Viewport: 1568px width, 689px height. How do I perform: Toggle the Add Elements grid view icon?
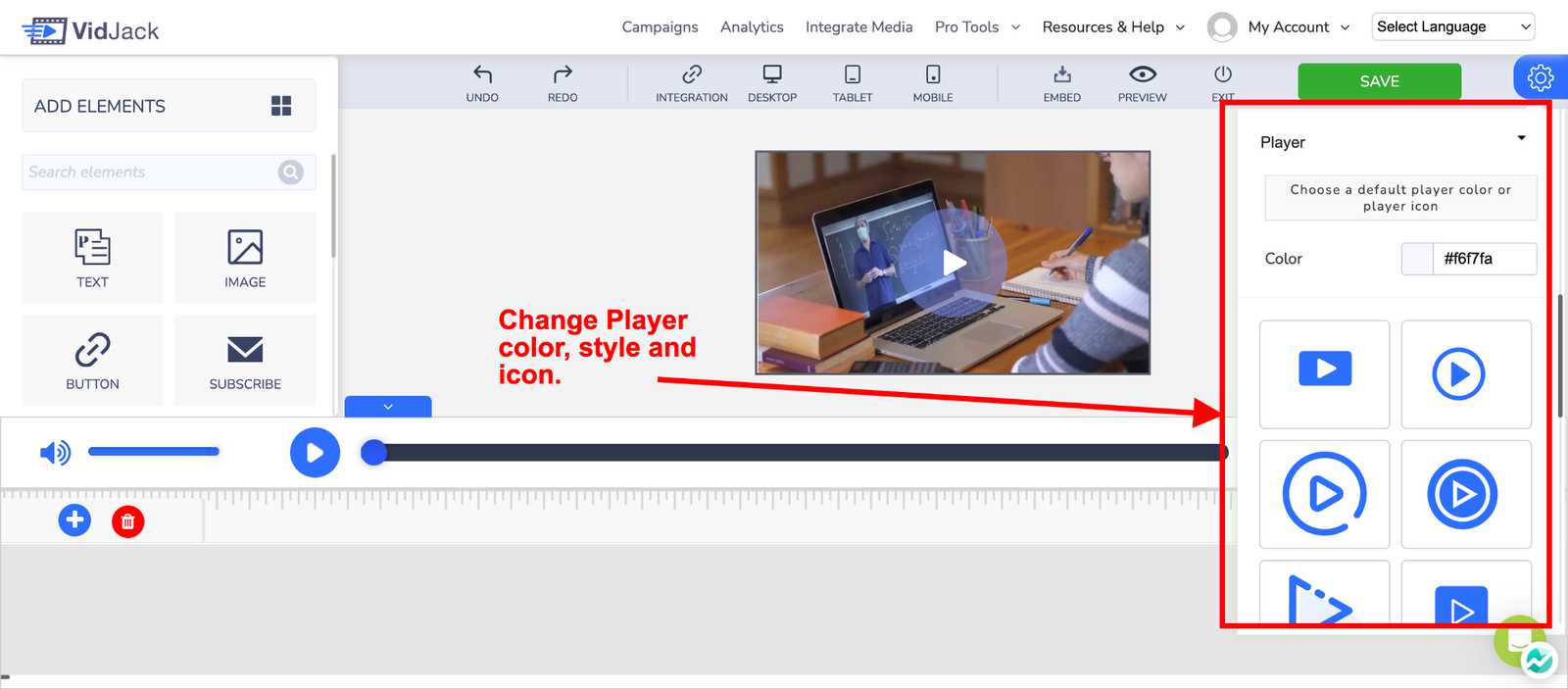(281, 106)
